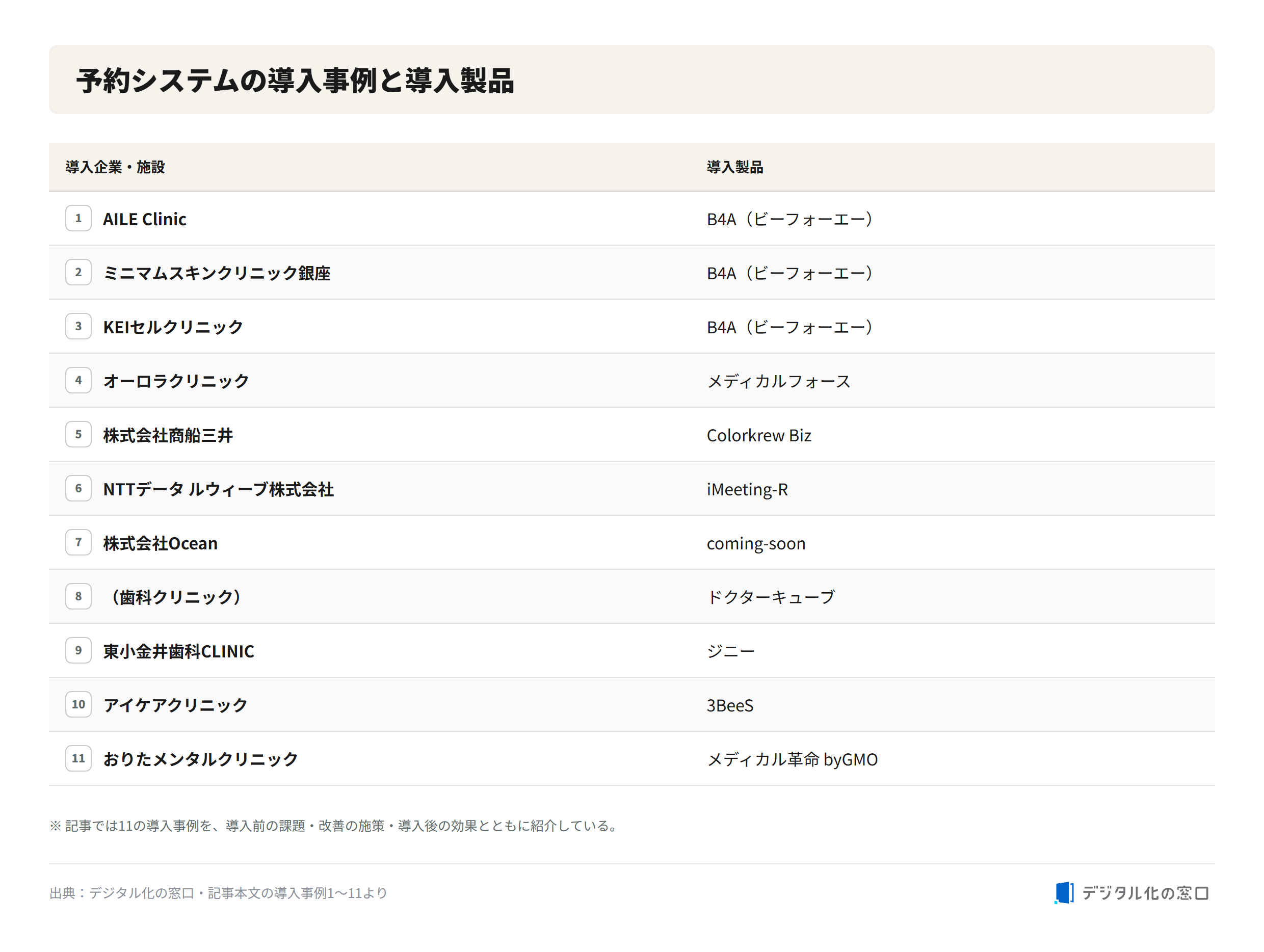Click number badge 1 beside AILE Clinic
Screen dimensions: 1264x952
click(x=78, y=218)
